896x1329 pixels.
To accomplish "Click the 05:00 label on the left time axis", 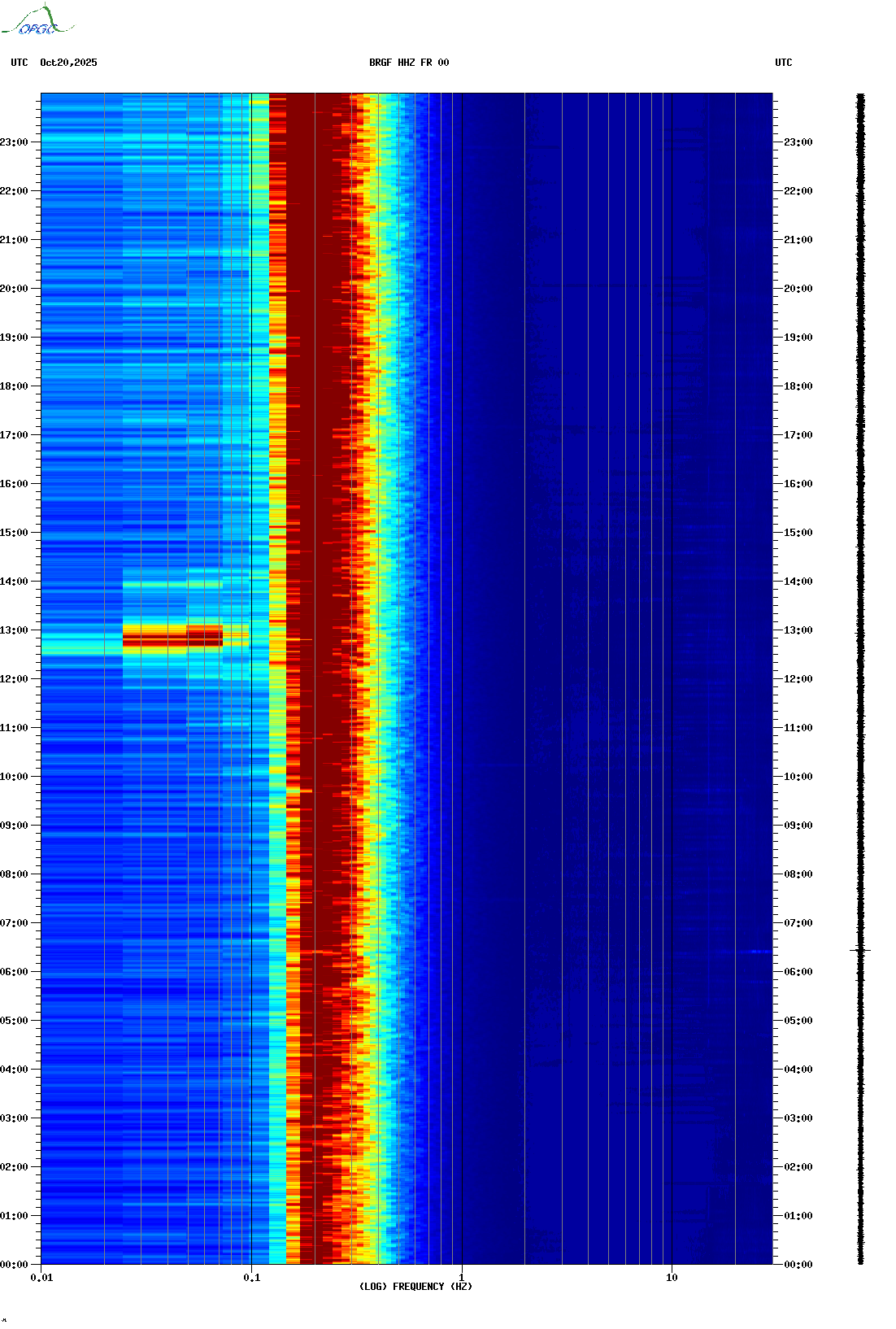I will click(14, 1021).
